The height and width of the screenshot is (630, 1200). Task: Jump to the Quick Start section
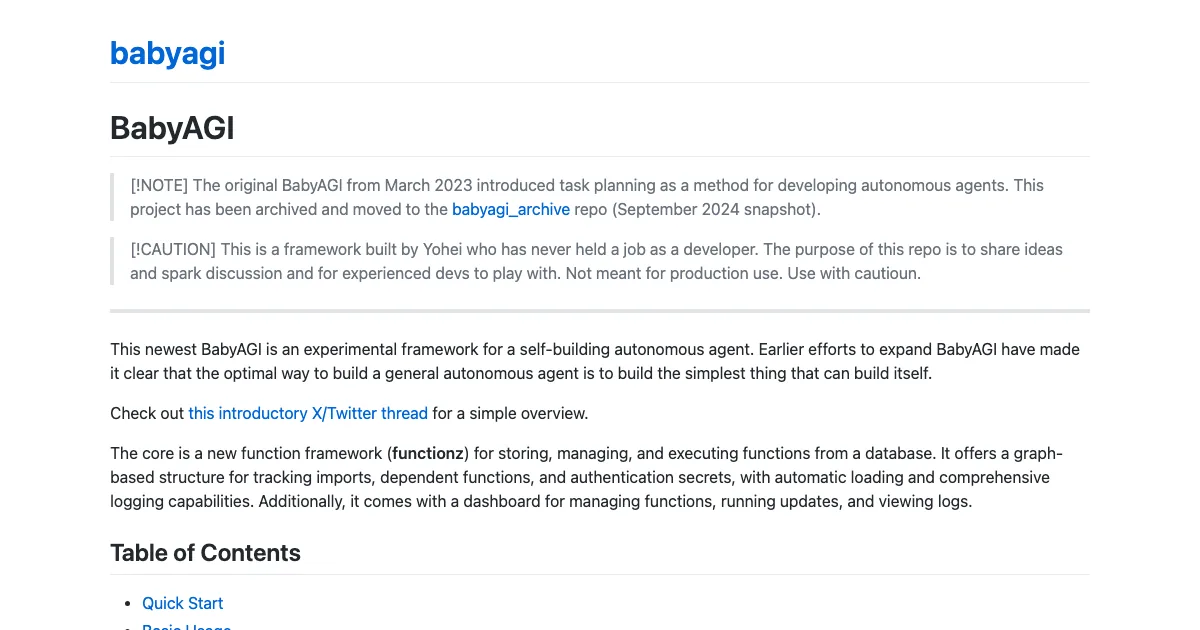(x=182, y=603)
